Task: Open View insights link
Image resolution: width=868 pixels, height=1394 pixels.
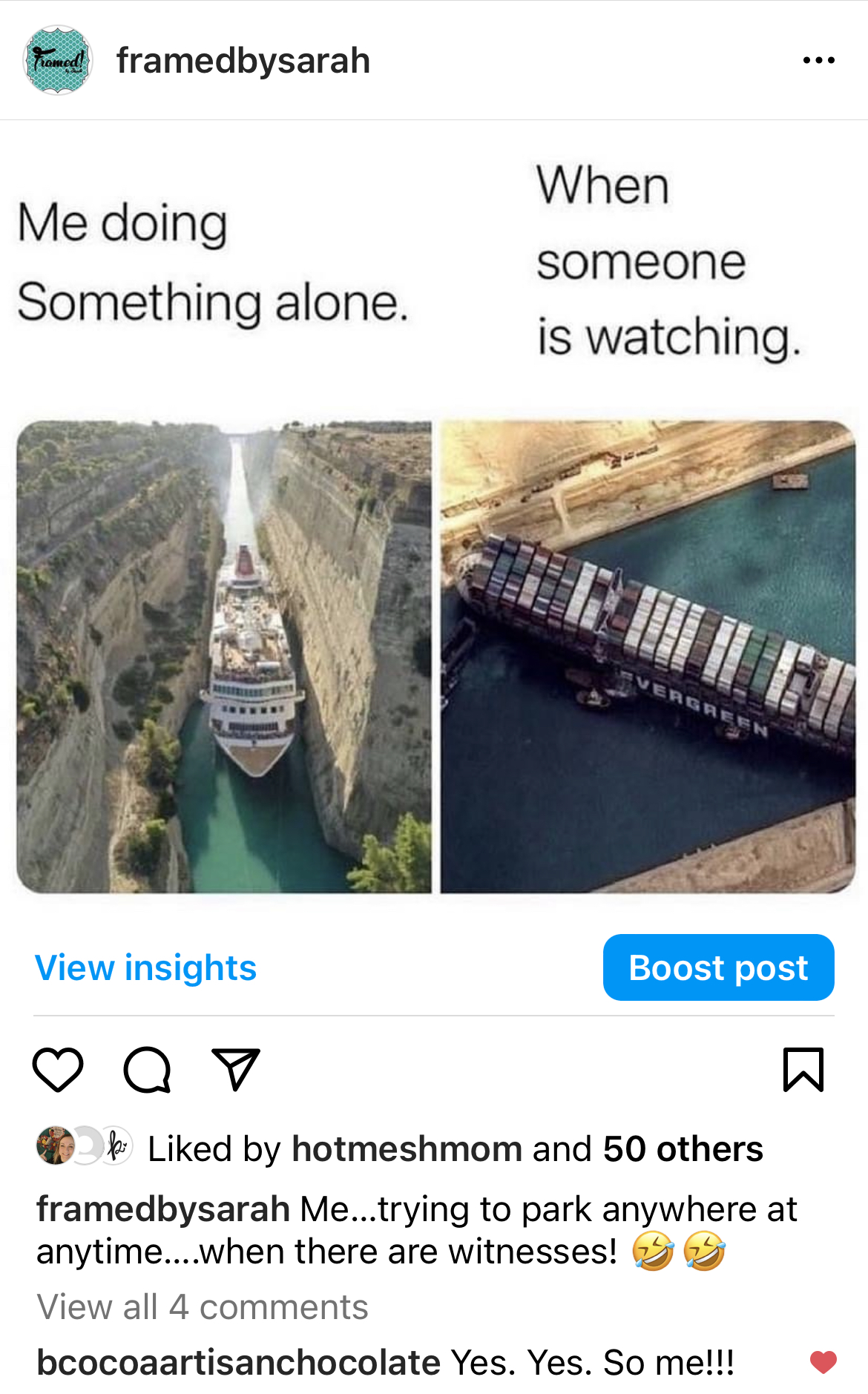Action: (145, 967)
